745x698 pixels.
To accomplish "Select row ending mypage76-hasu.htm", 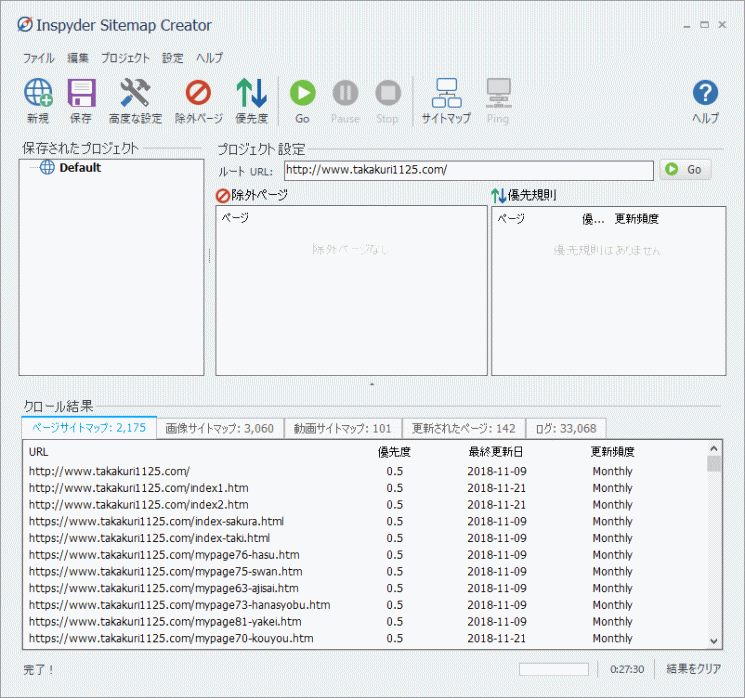I will tap(365, 555).
